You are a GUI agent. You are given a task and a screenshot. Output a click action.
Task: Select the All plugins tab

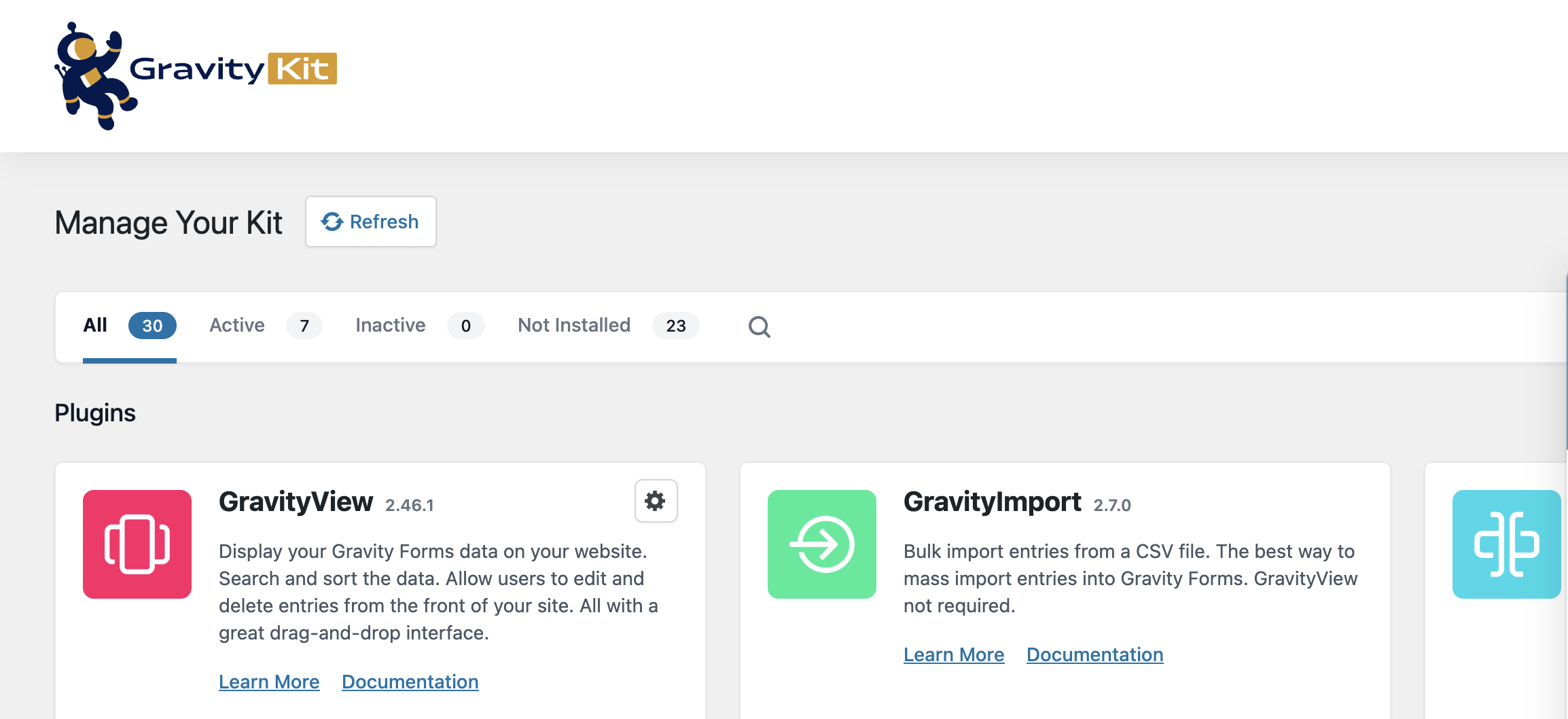click(94, 326)
